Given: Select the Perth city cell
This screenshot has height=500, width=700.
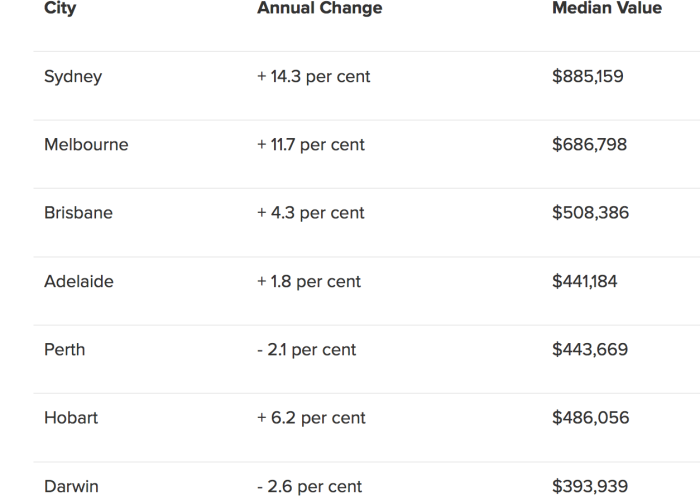Looking at the screenshot, I should [x=64, y=350].
